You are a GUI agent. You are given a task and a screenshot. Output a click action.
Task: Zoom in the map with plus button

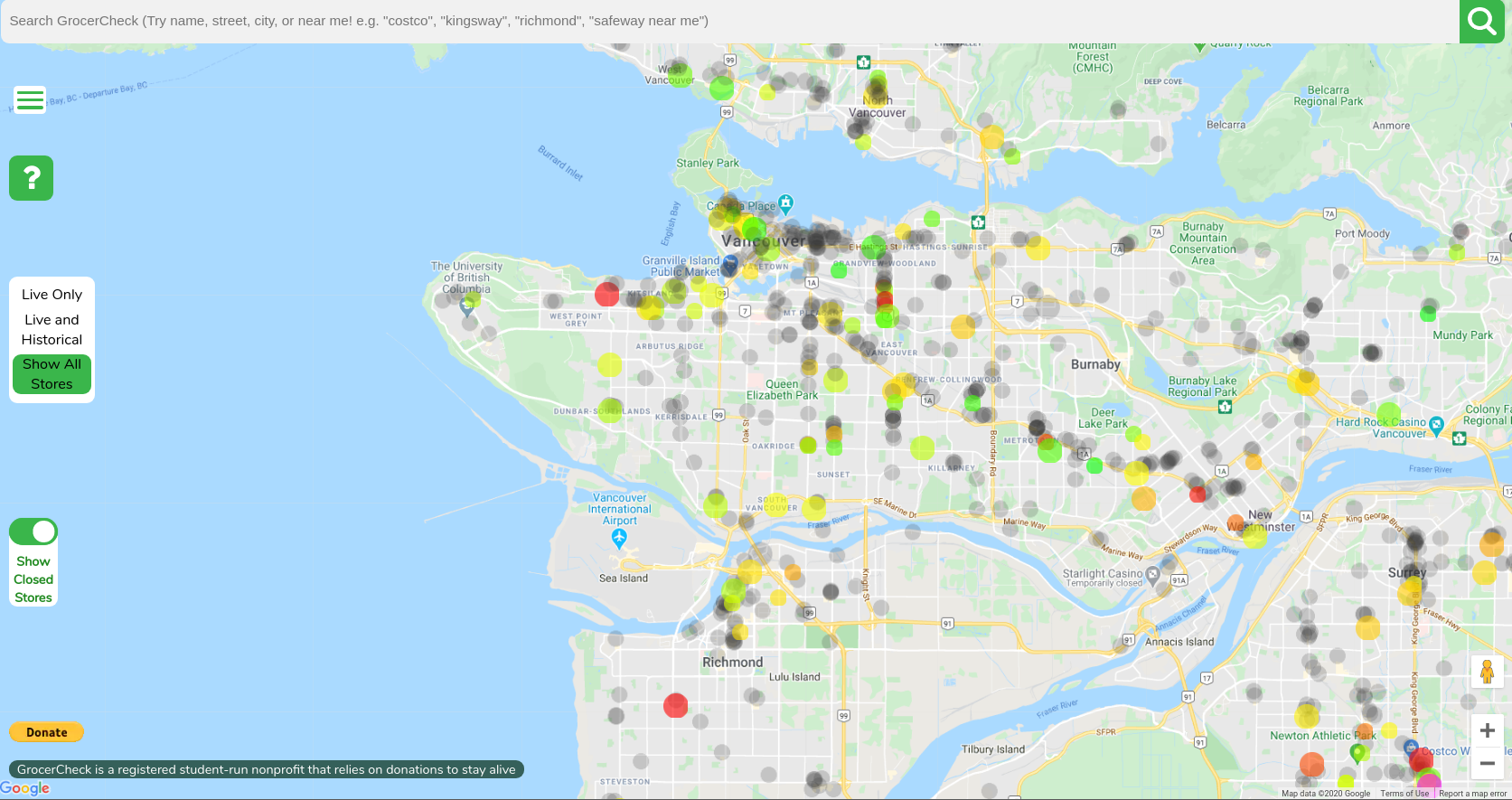[x=1487, y=730]
